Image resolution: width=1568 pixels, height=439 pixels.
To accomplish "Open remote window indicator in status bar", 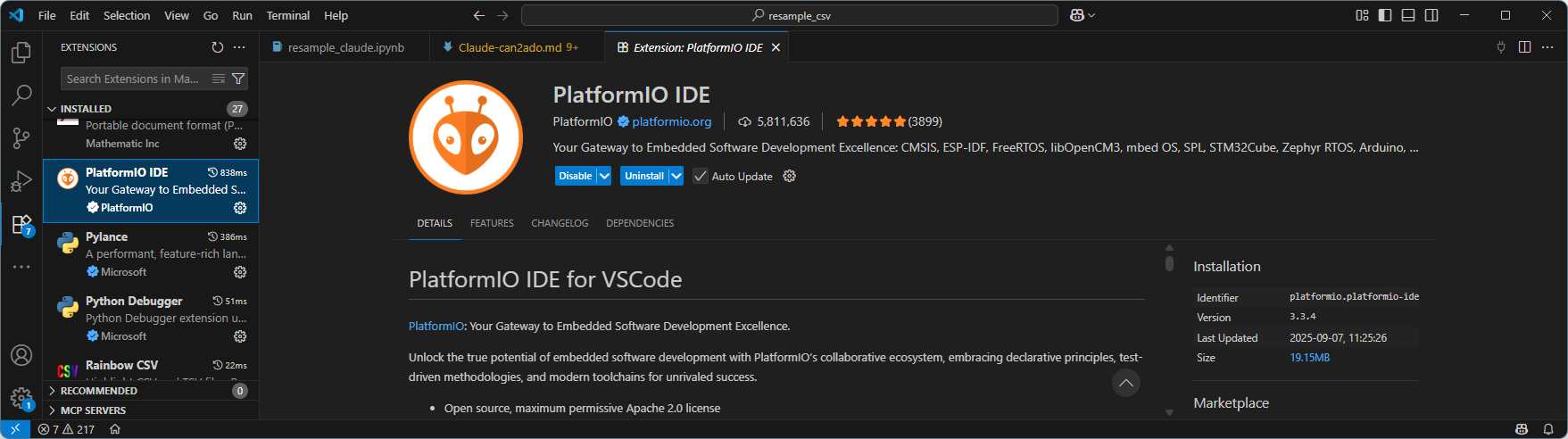I will [x=15, y=429].
